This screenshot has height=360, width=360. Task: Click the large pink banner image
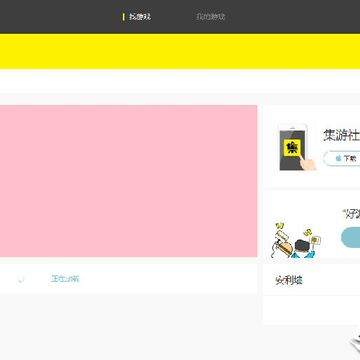point(129,181)
